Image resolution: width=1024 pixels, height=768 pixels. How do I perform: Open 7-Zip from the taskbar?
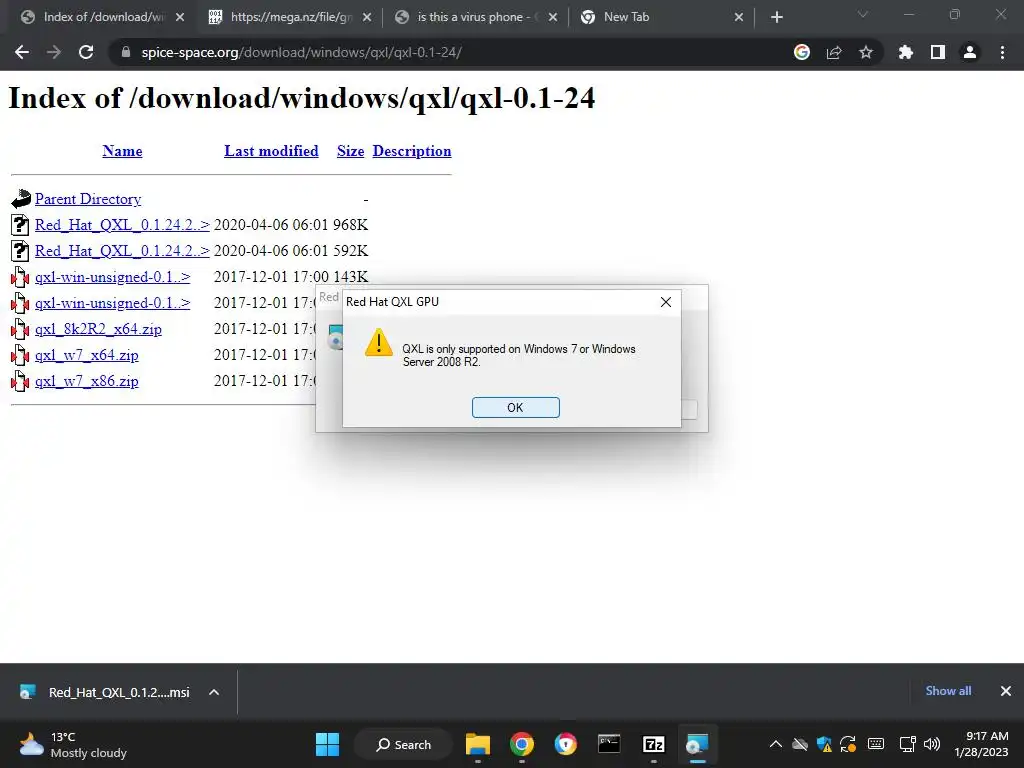click(x=653, y=744)
